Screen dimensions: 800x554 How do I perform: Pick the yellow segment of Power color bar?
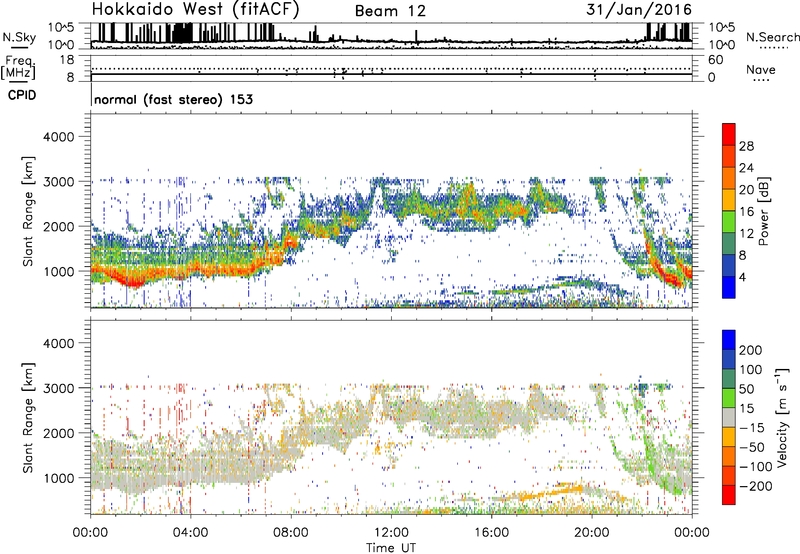click(729, 200)
